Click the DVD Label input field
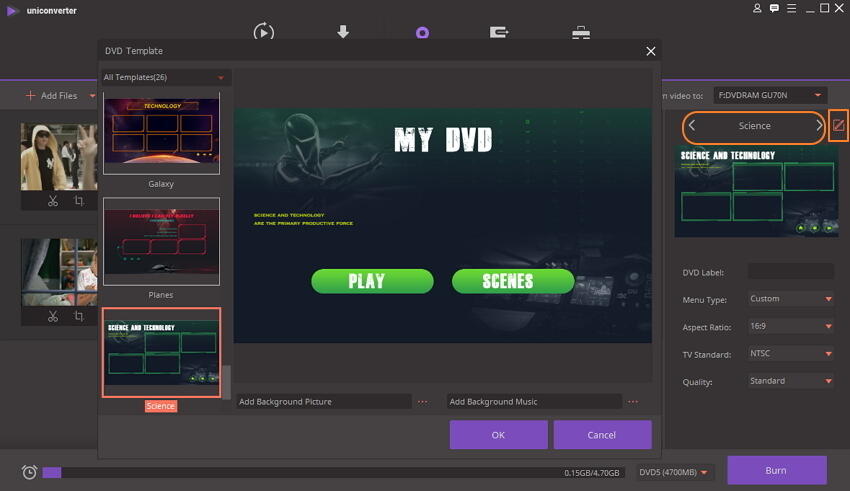 (x=790, y=272)
